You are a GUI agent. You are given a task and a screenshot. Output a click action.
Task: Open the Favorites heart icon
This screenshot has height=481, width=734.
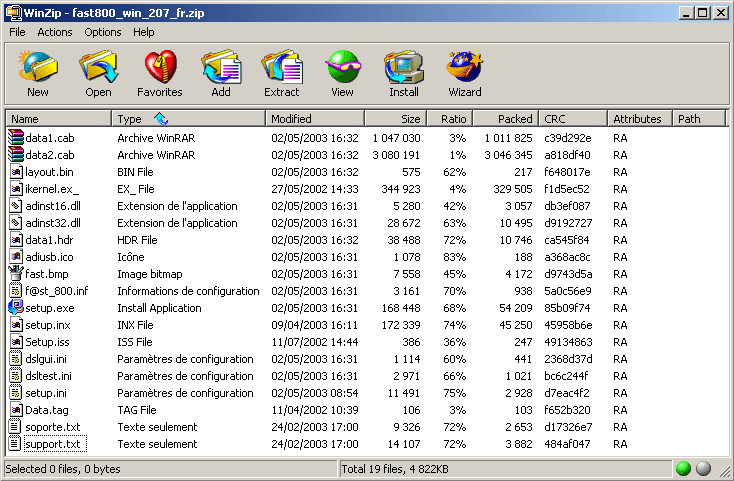click(x=160, y=67)
